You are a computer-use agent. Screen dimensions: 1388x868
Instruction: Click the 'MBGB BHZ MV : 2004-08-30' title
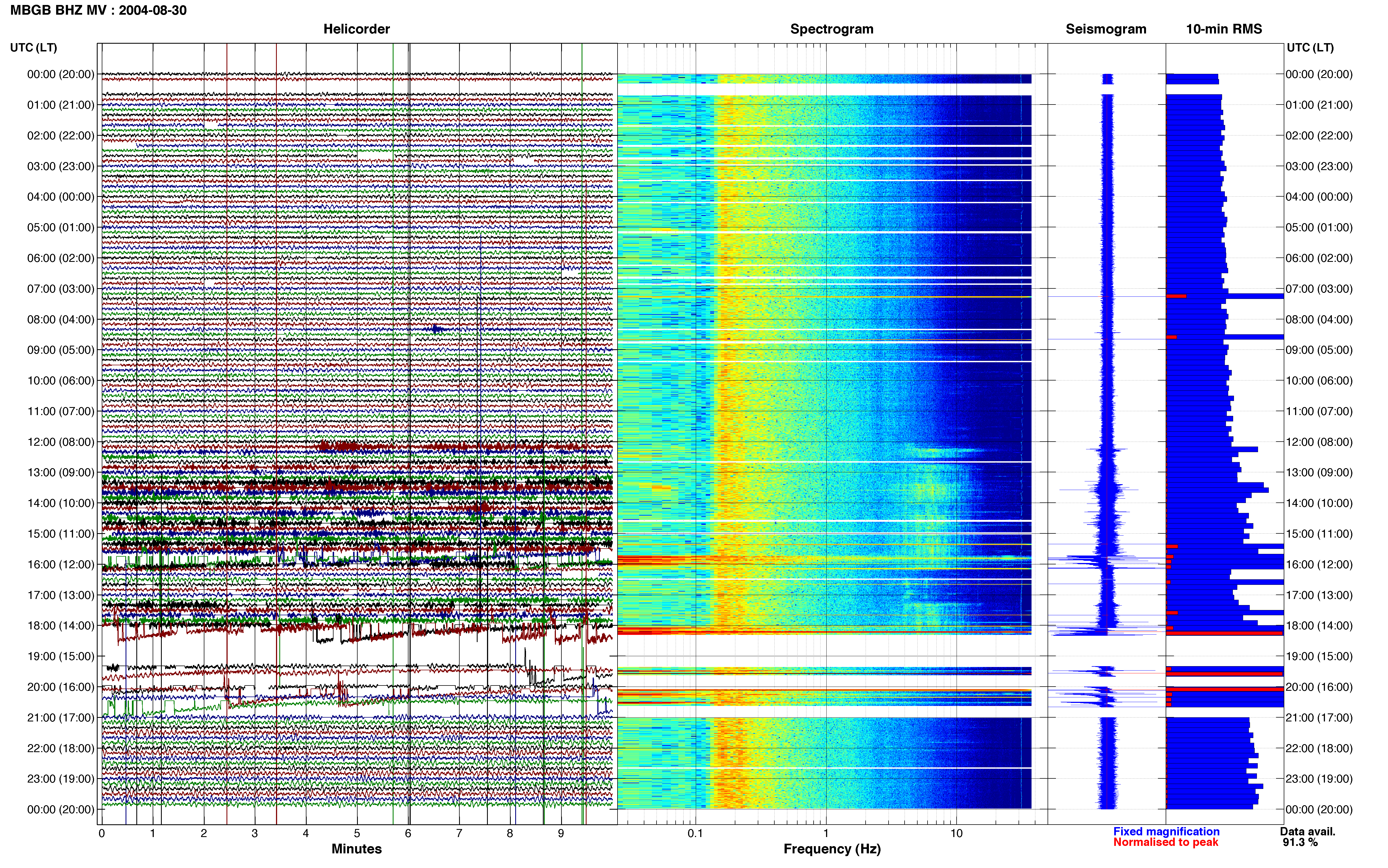point(98,10)
